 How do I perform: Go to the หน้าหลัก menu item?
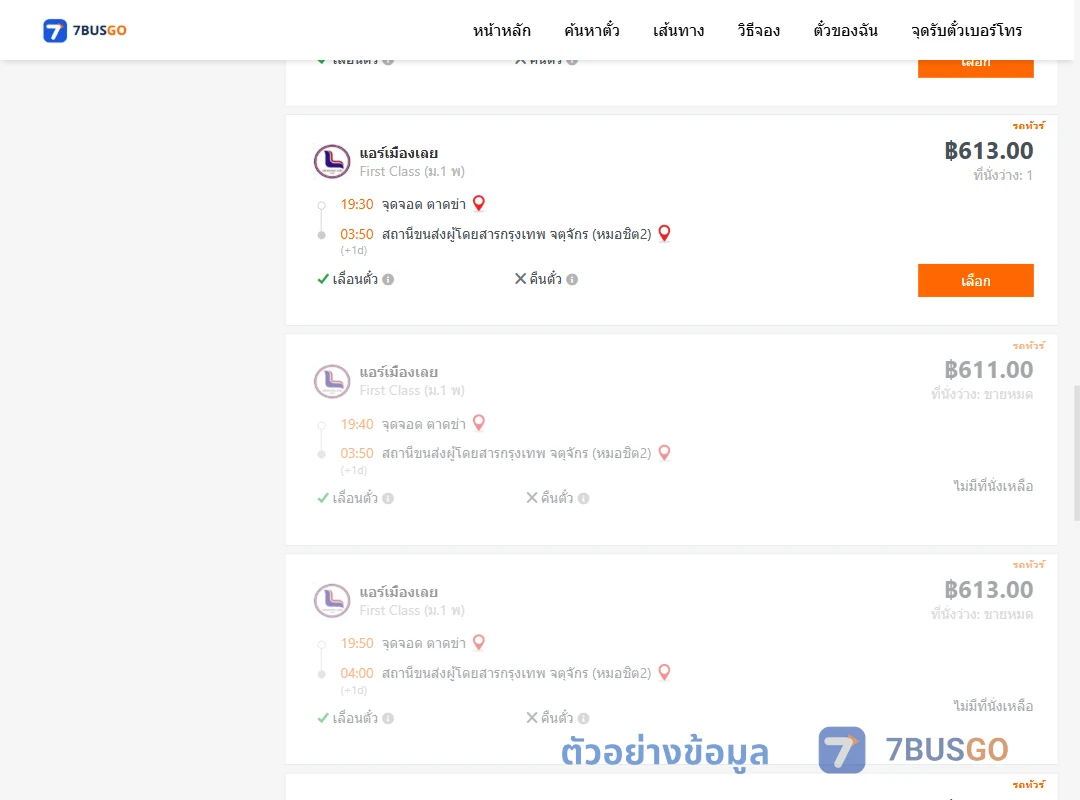[x=501, y=30]
